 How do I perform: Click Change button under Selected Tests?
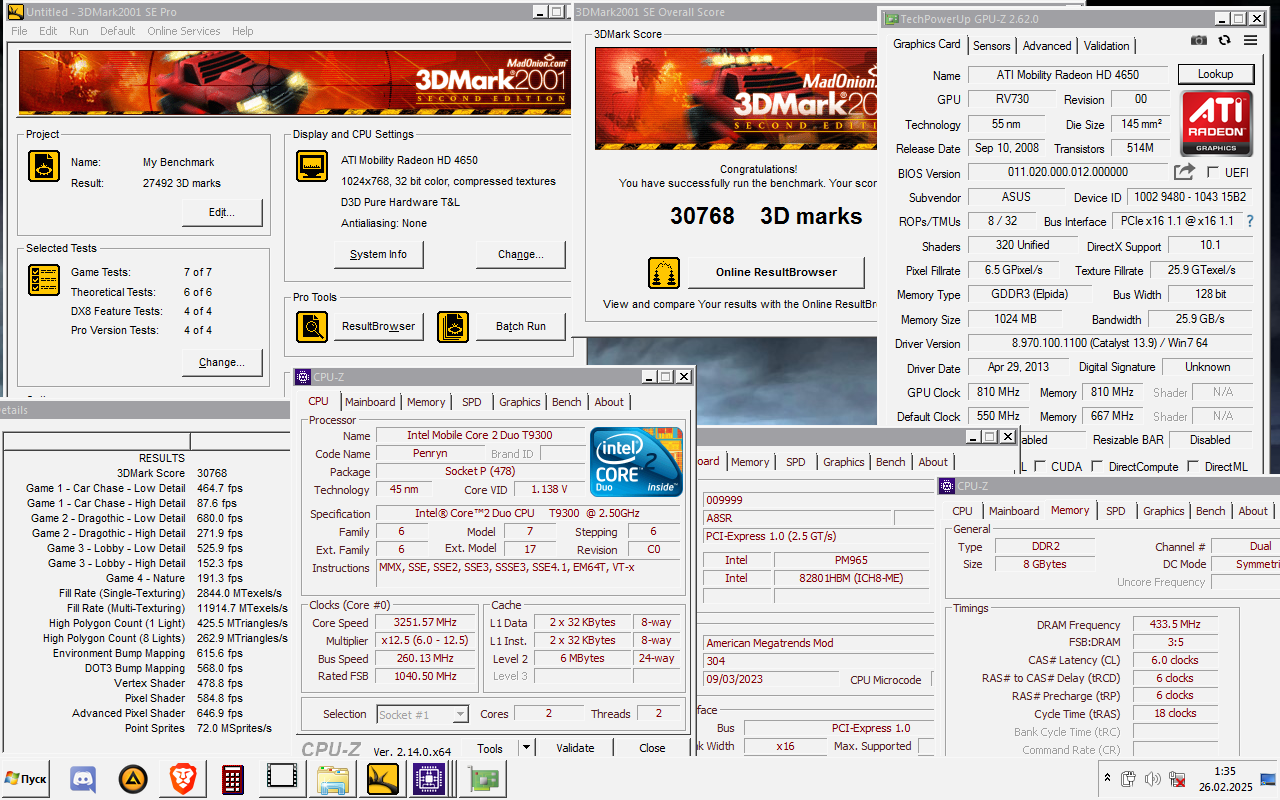pyautogui.click(x=222, y=362)
